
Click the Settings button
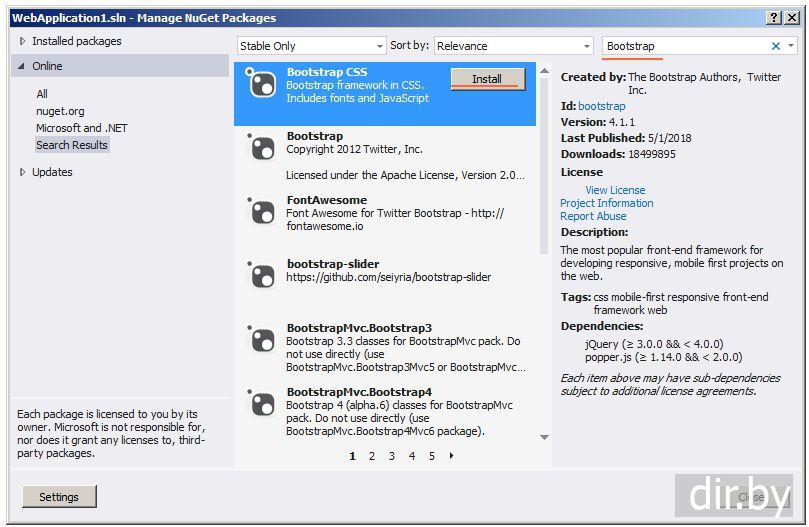pyautogui.click(x=59, y=497)
